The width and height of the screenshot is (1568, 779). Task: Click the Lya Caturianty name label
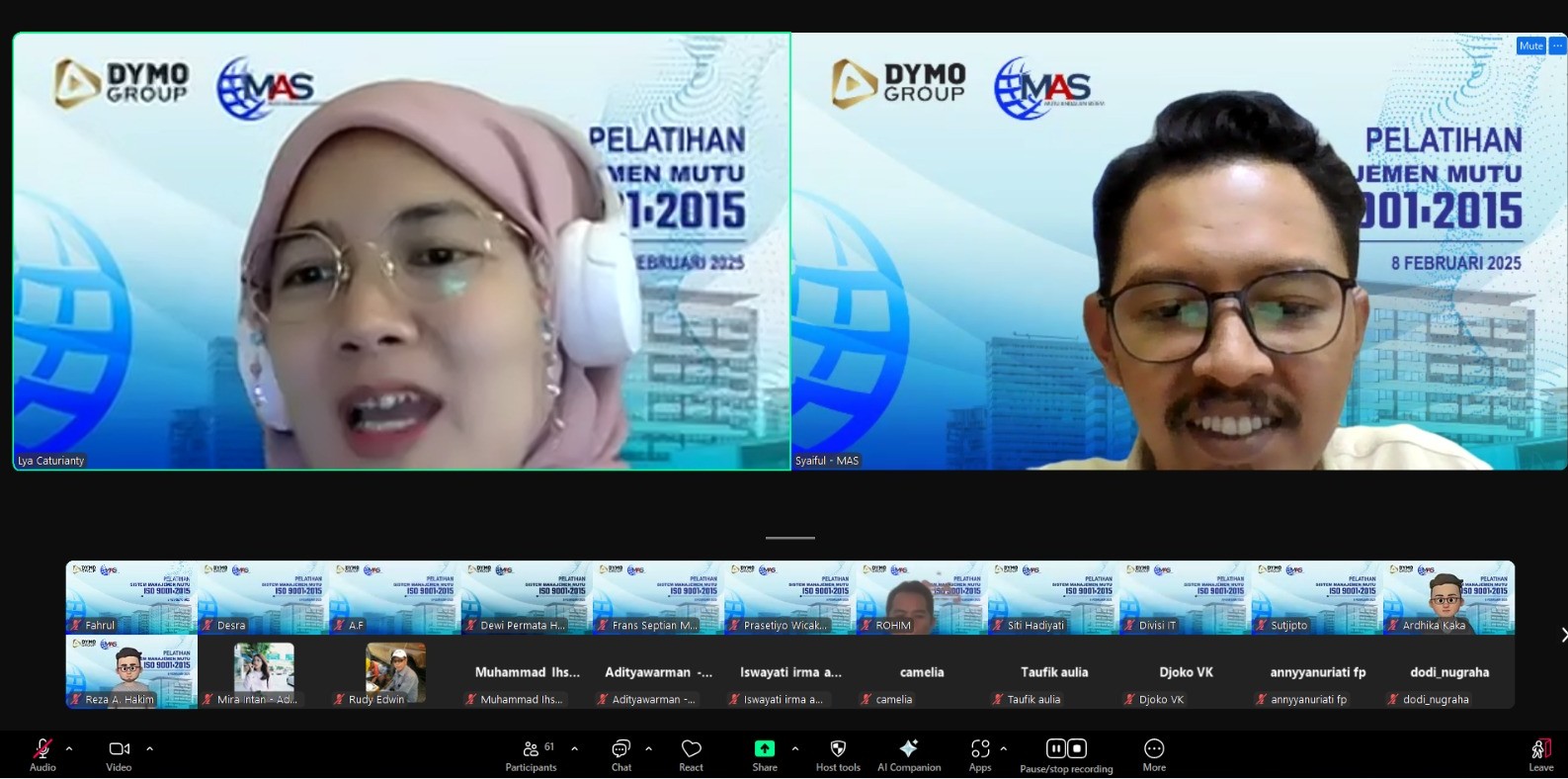[x=51, y=461]
